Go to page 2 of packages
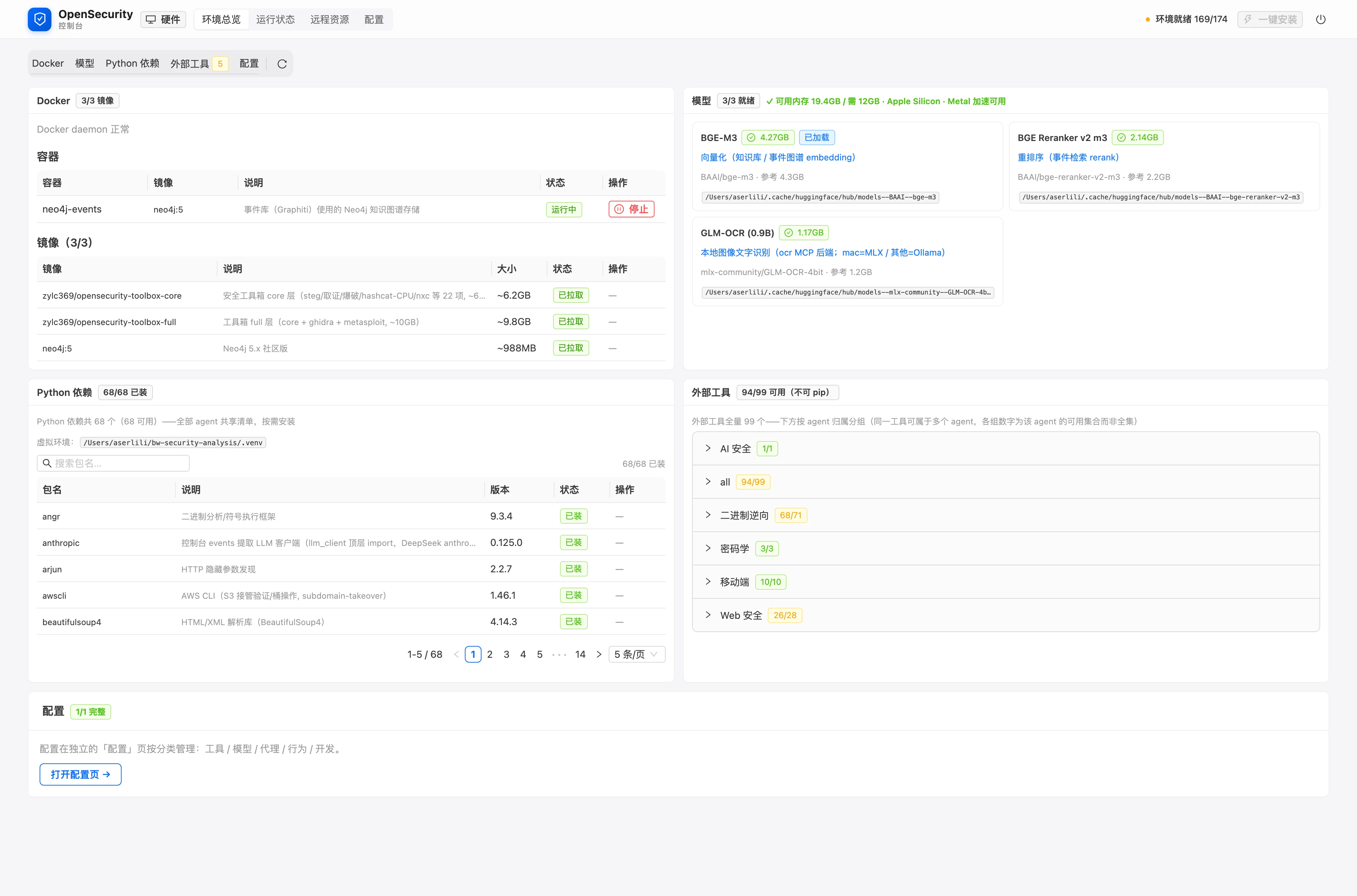Viewport: 1357px width, 896px height. 490,654
